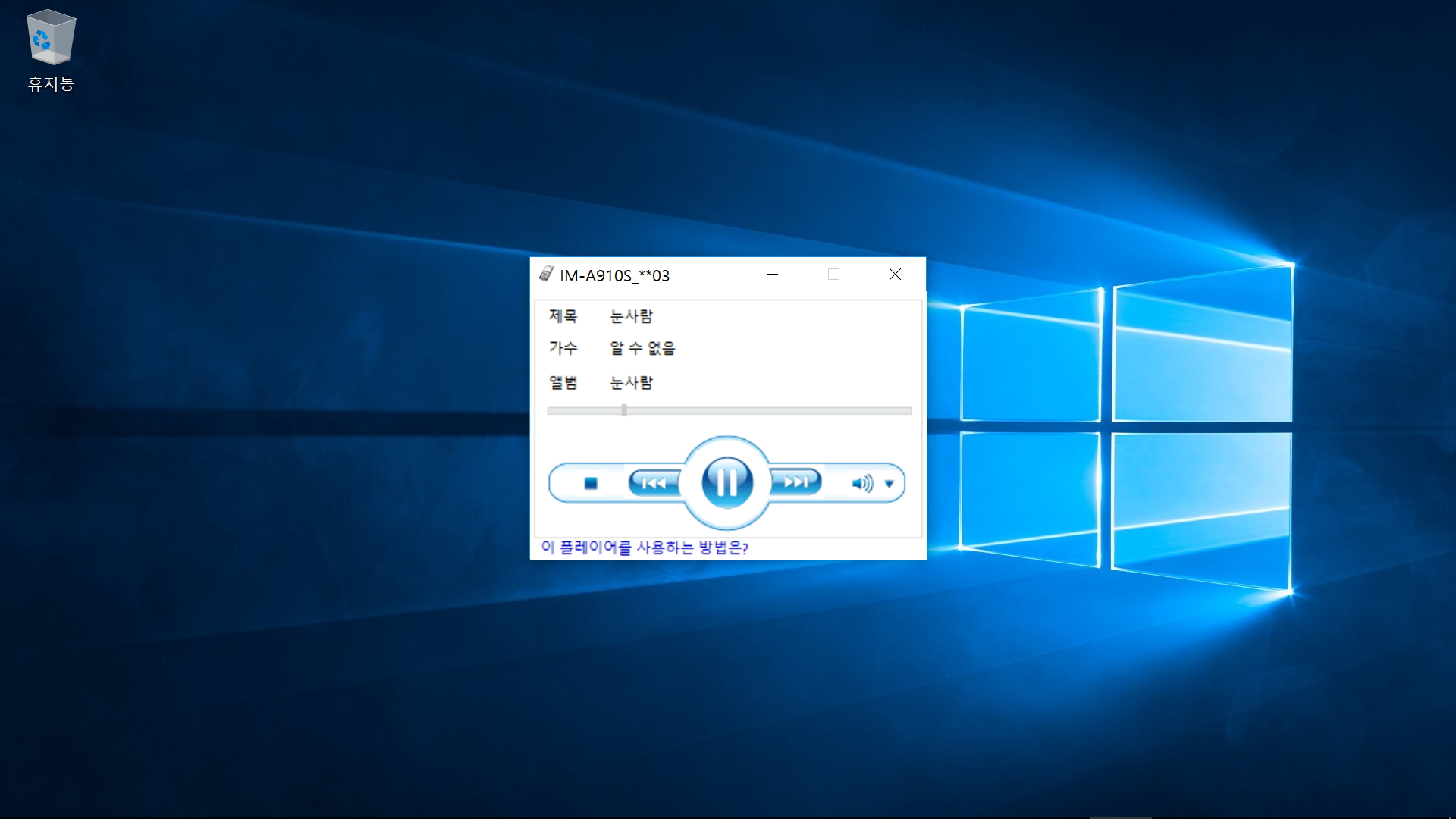
Task: Click the song title value 눈사람
Action: click(x=631, y=315)
